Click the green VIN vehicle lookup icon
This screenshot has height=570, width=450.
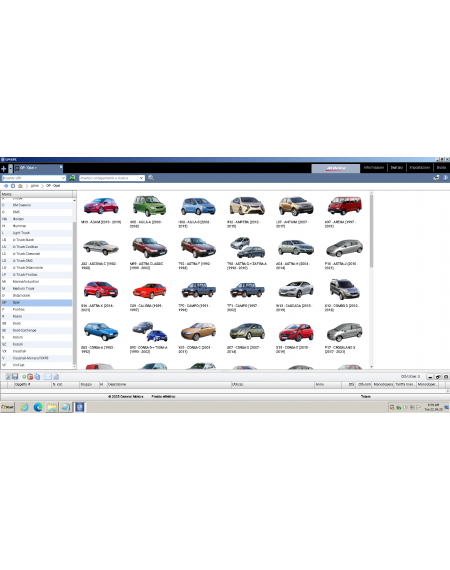72,178
